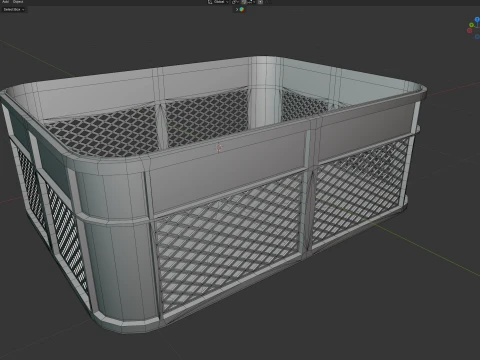This screenshot has height=360, width=480.
Task: Open the Object menu in viewport header
Action: [18, 2]
